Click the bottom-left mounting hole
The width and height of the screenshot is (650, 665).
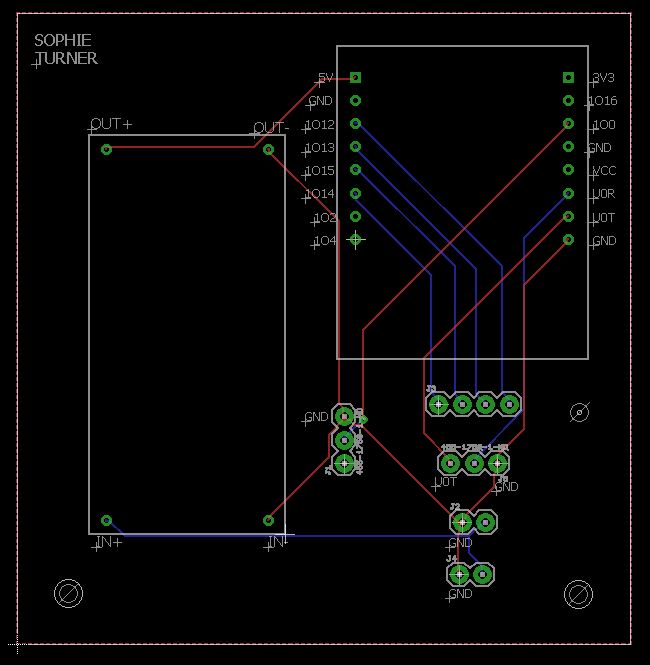[x=69, y=594]
